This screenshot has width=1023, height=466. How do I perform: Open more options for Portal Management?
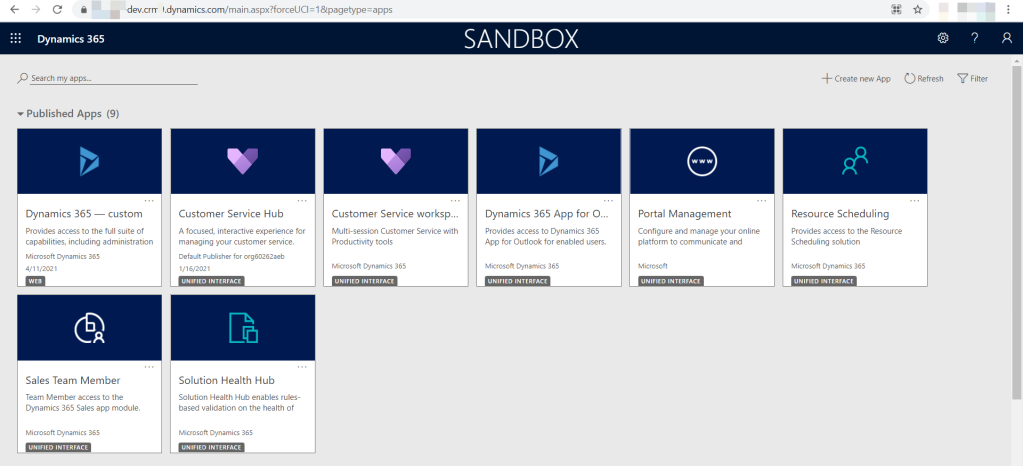click(x=762, y=200)
